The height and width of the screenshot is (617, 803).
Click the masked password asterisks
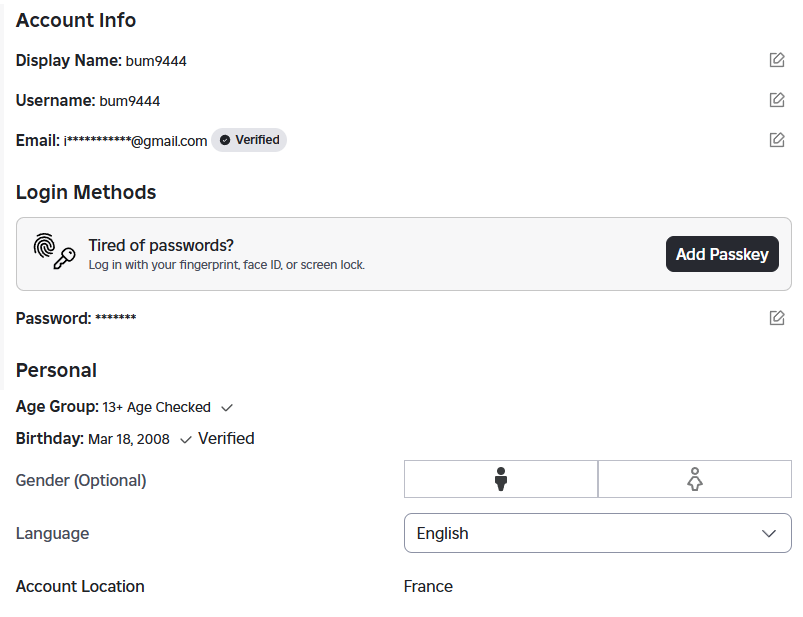115,319
